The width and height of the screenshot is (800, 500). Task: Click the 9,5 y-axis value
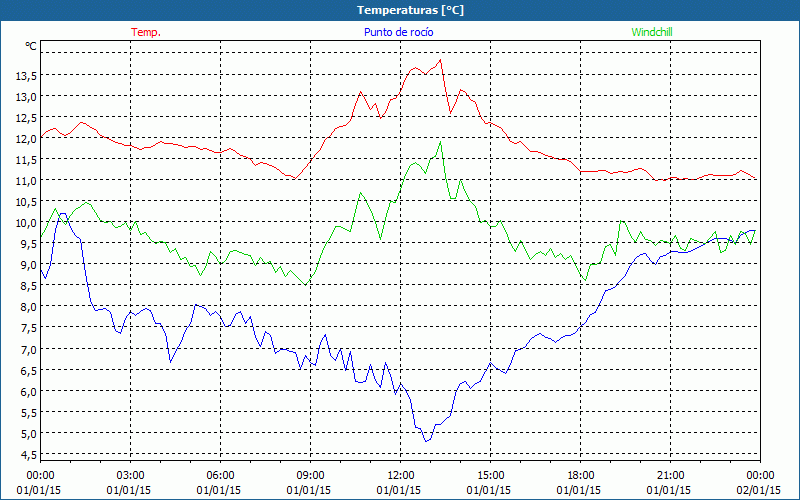point(28,244)
